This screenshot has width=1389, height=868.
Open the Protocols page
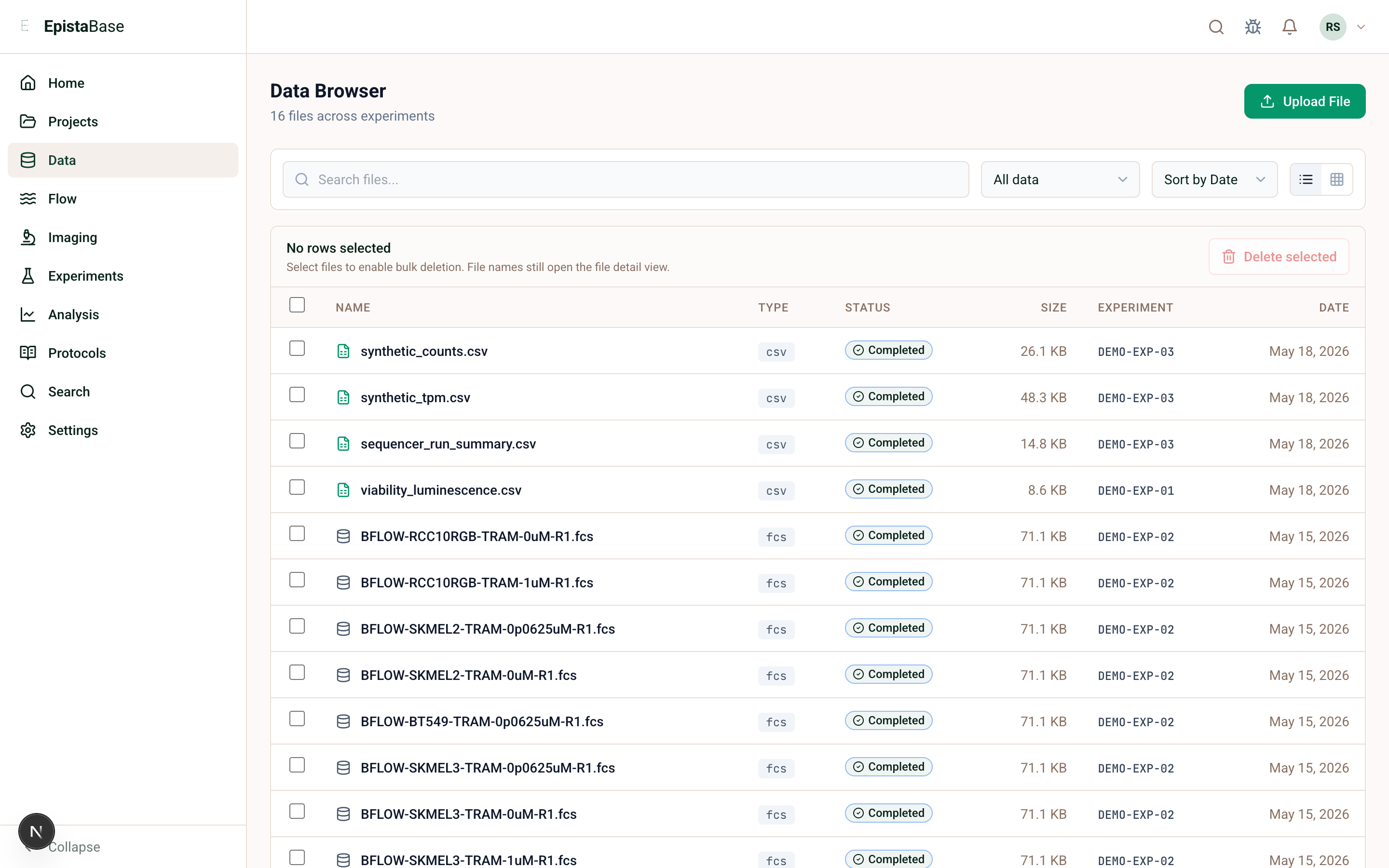pos(123,353)
